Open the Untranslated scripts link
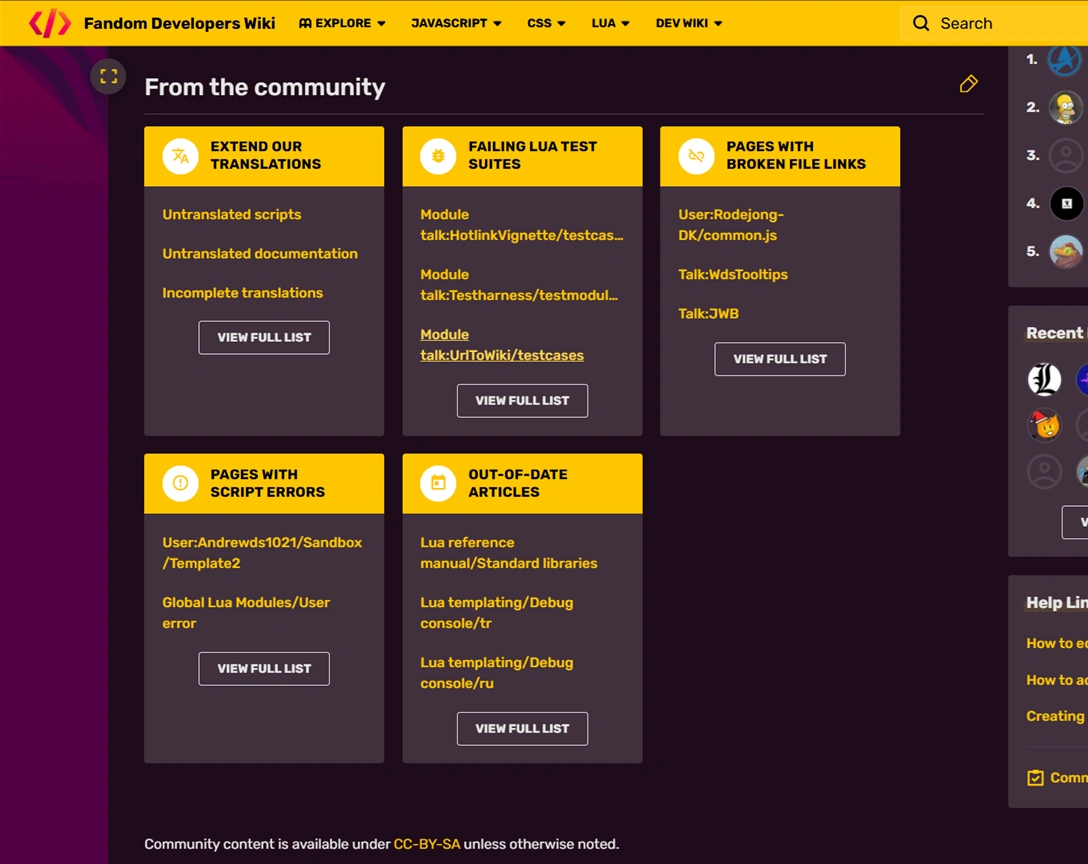The image size is (1088, 864). (x=231, y=214)
